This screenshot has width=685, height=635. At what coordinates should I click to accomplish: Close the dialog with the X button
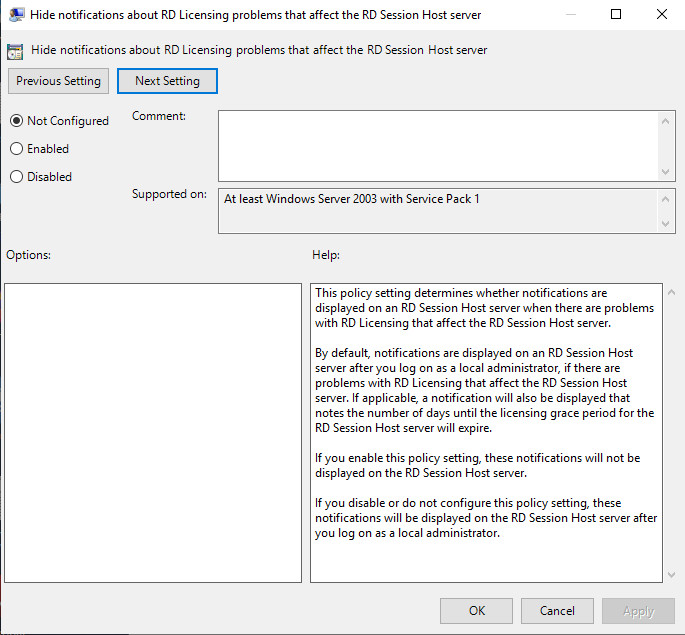[x=661, y=15]
